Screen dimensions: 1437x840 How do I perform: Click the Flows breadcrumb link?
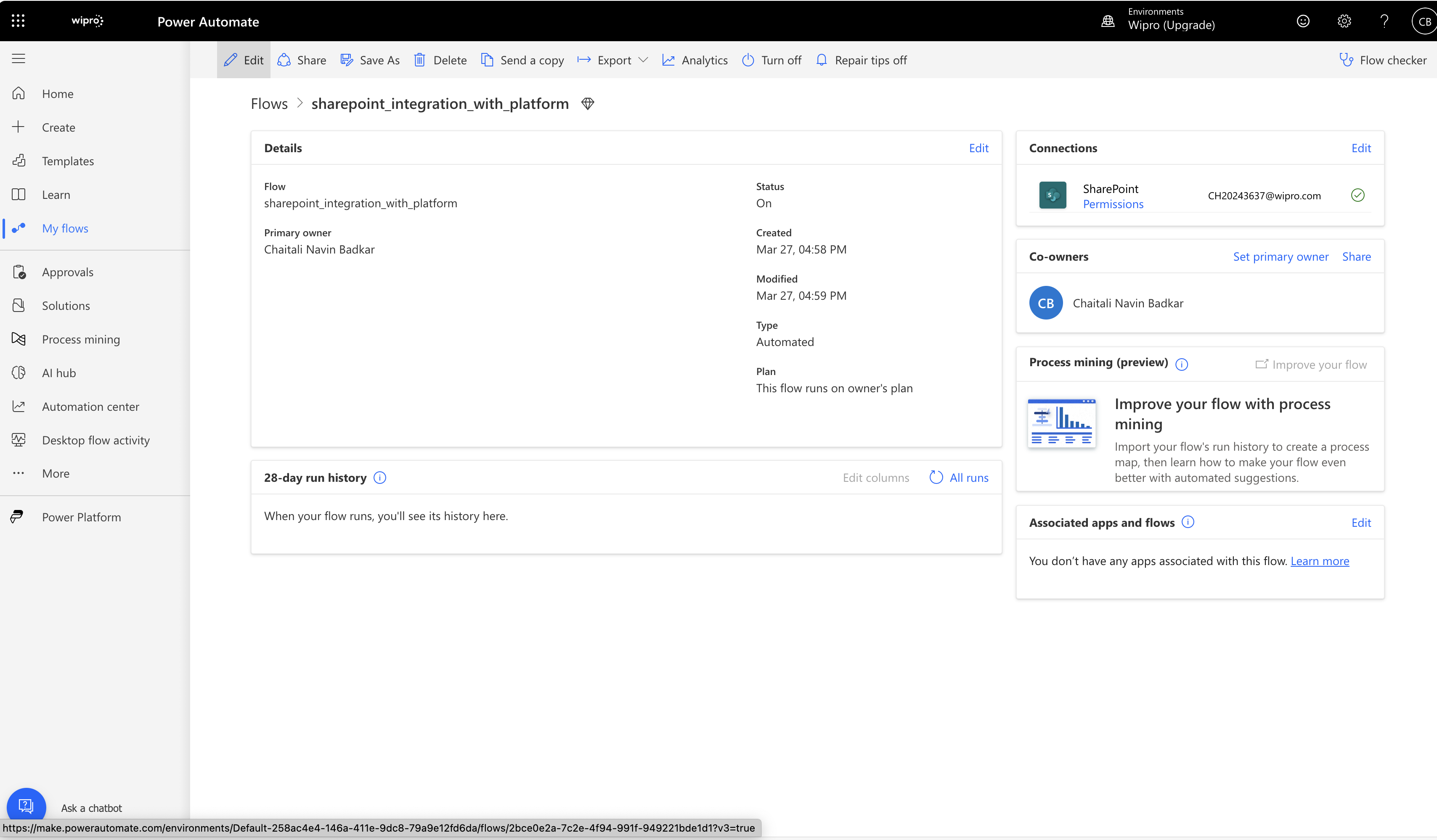[269, 104]
